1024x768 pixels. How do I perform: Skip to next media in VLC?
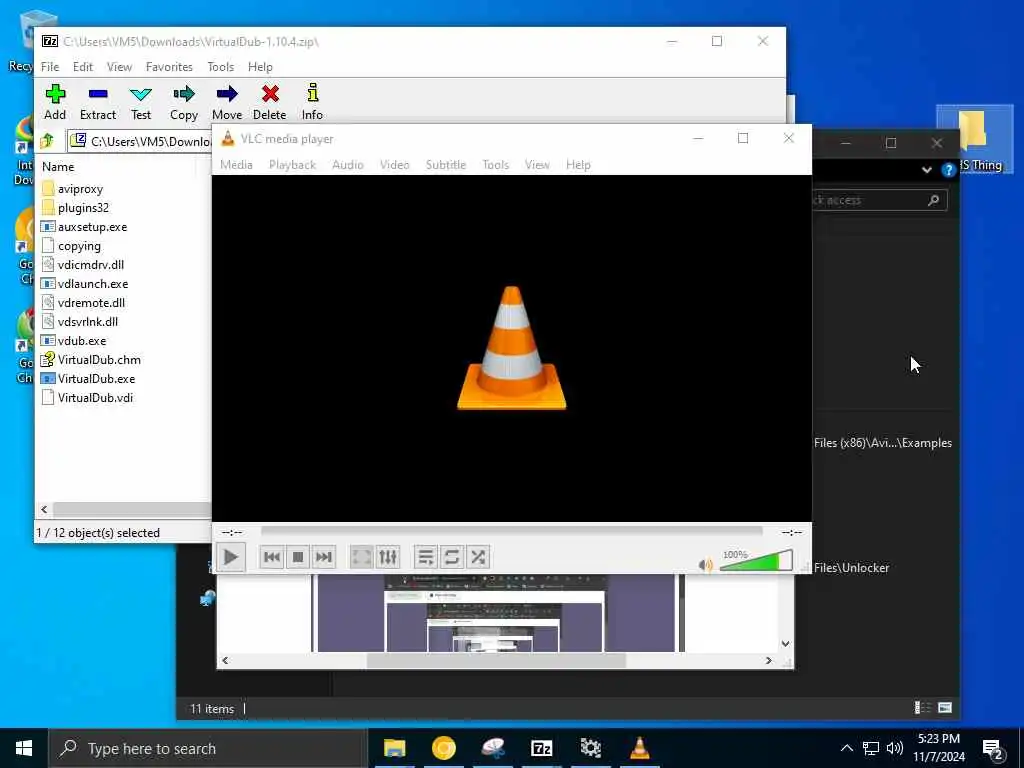click(x=324, y=557)
